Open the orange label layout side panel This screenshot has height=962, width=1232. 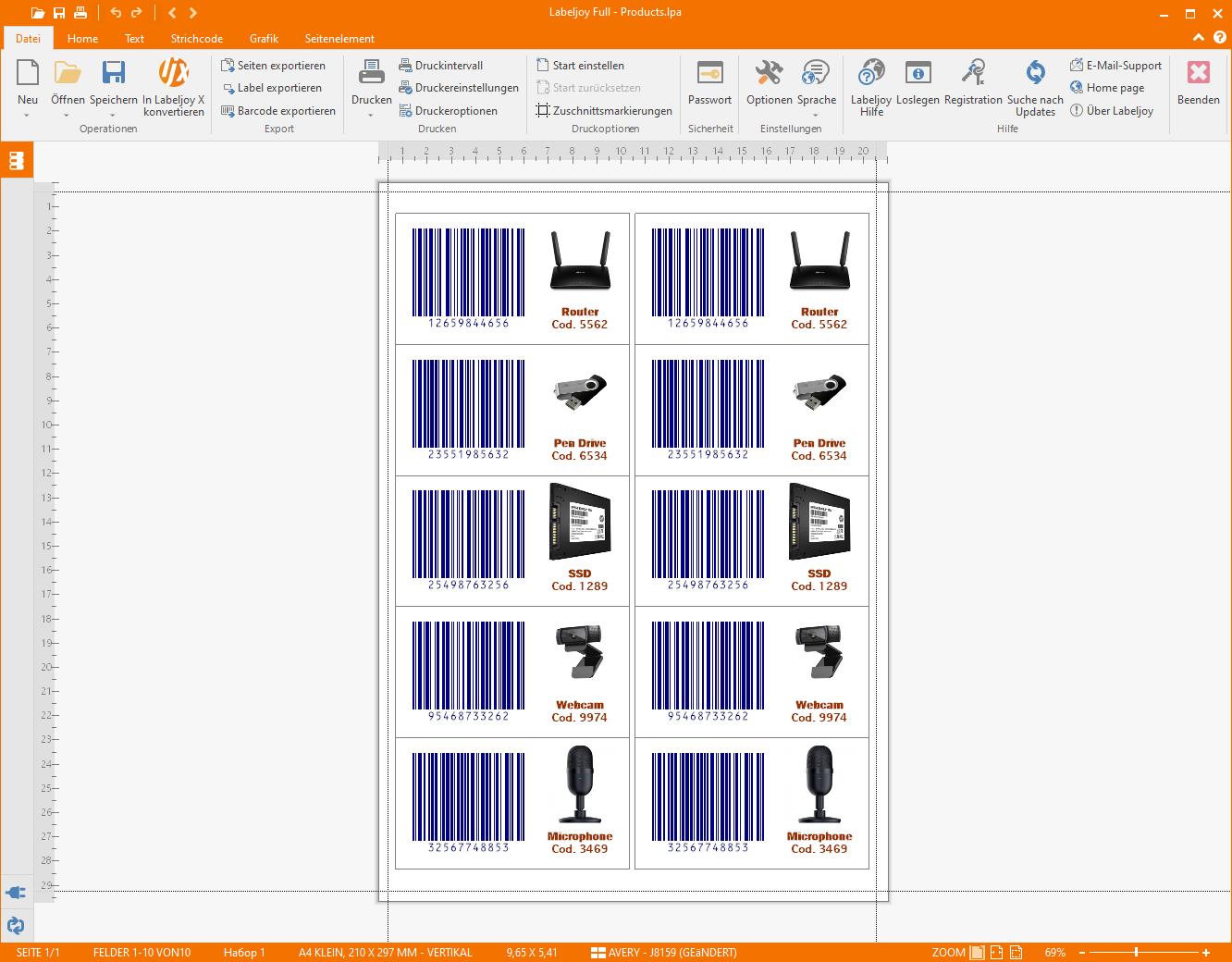point(16,160)
